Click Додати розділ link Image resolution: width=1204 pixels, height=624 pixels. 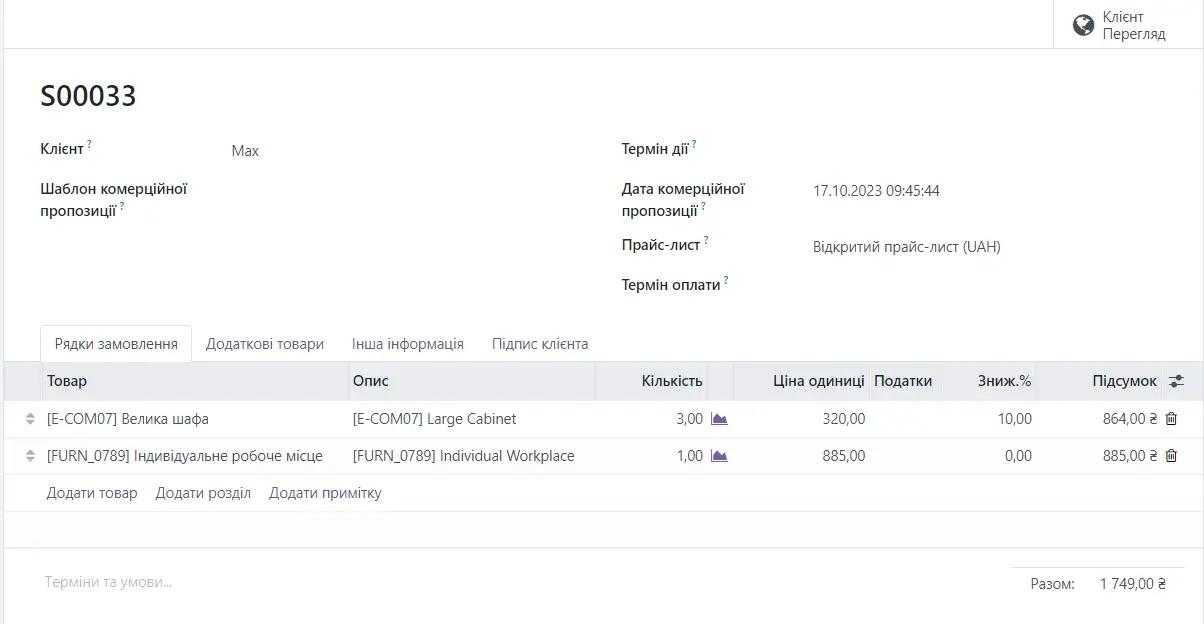coord(203,493)
